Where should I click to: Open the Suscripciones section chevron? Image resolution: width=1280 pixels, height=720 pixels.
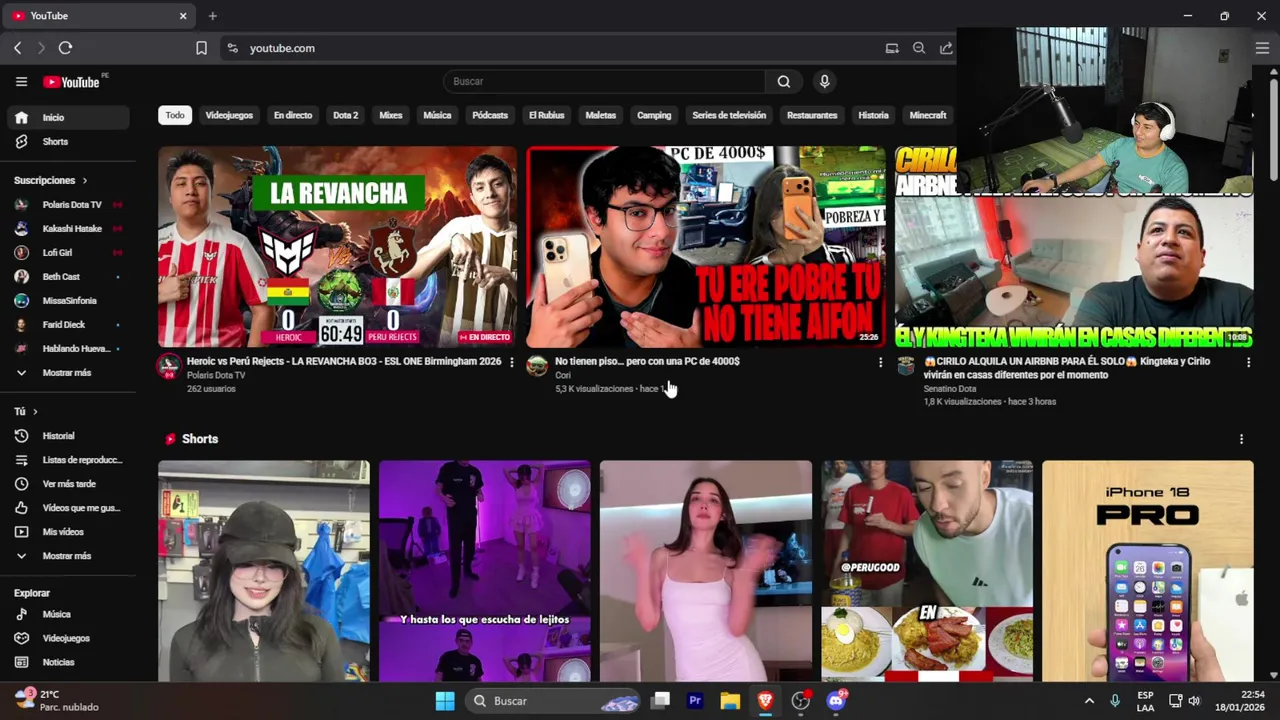(x=85, y=181)
